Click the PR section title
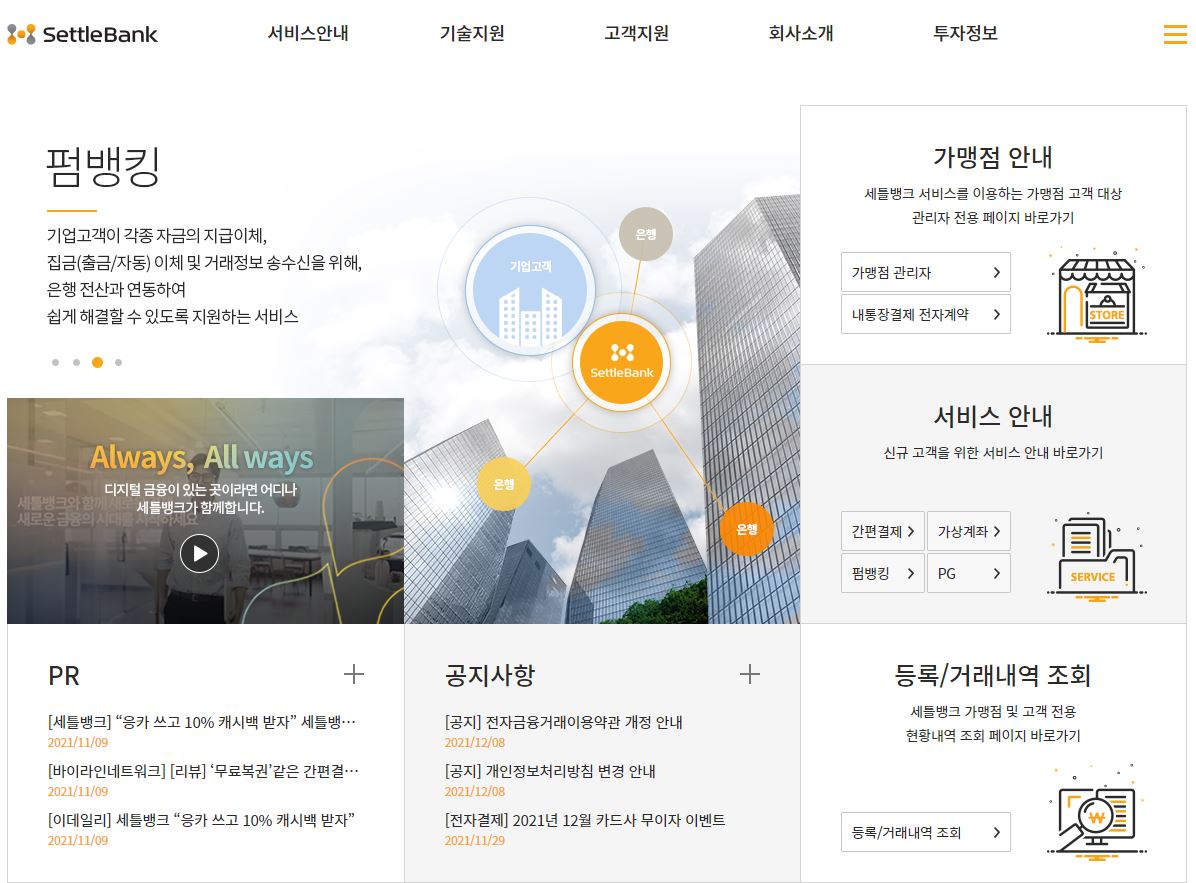1196x883 pixels. coord(64,676)
